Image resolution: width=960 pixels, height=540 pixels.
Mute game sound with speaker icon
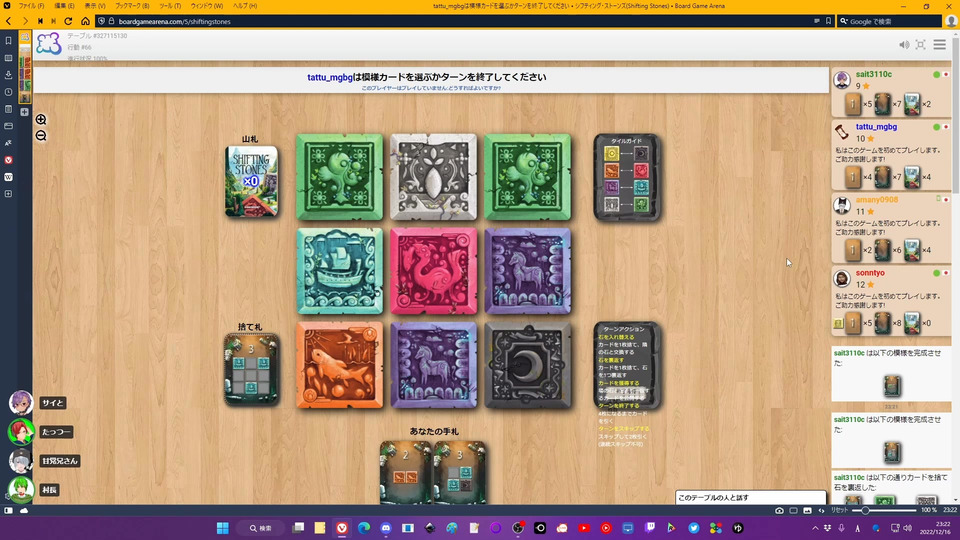[904, 45]
